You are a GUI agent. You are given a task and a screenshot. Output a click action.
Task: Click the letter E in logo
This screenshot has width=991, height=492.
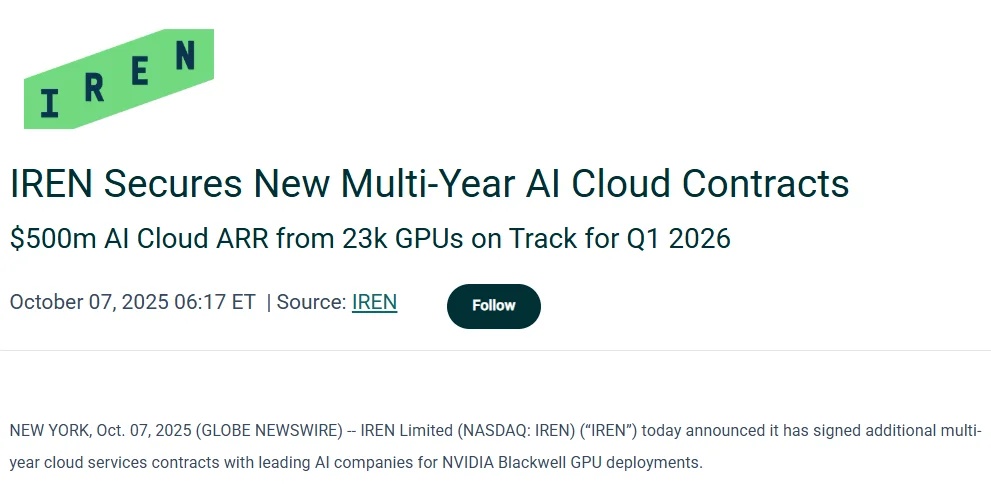(x=140, y=72)
